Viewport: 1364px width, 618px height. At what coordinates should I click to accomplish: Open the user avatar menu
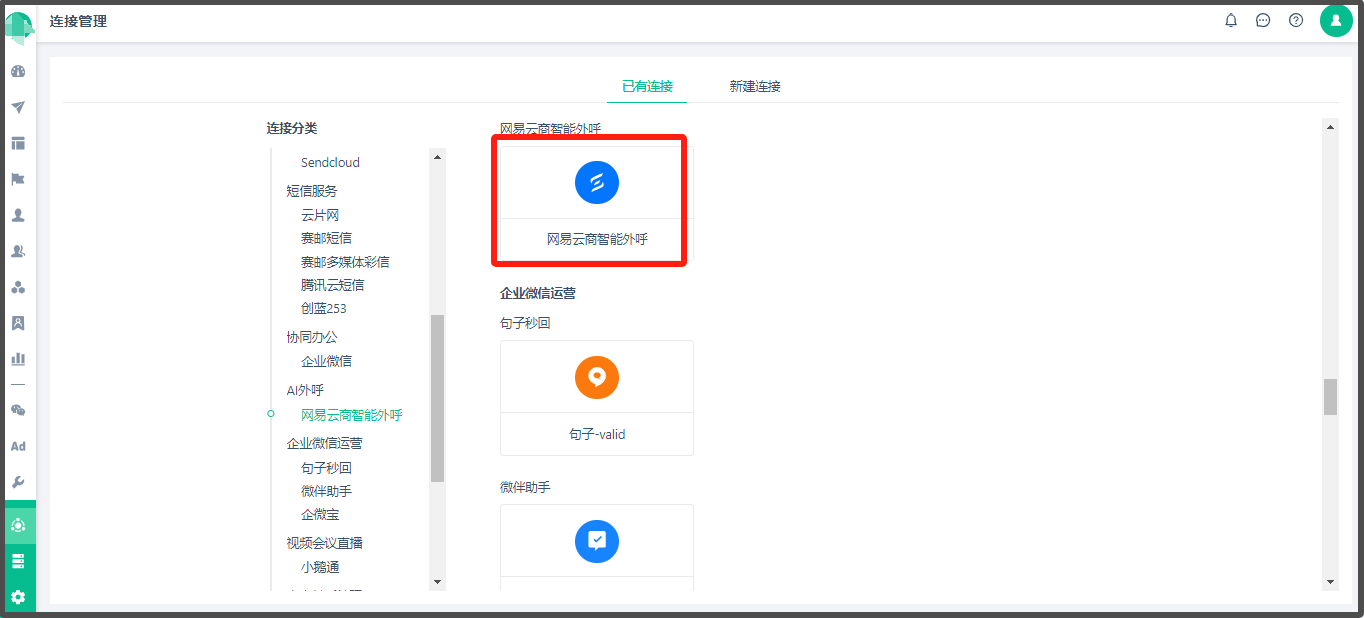point(1336,20)
